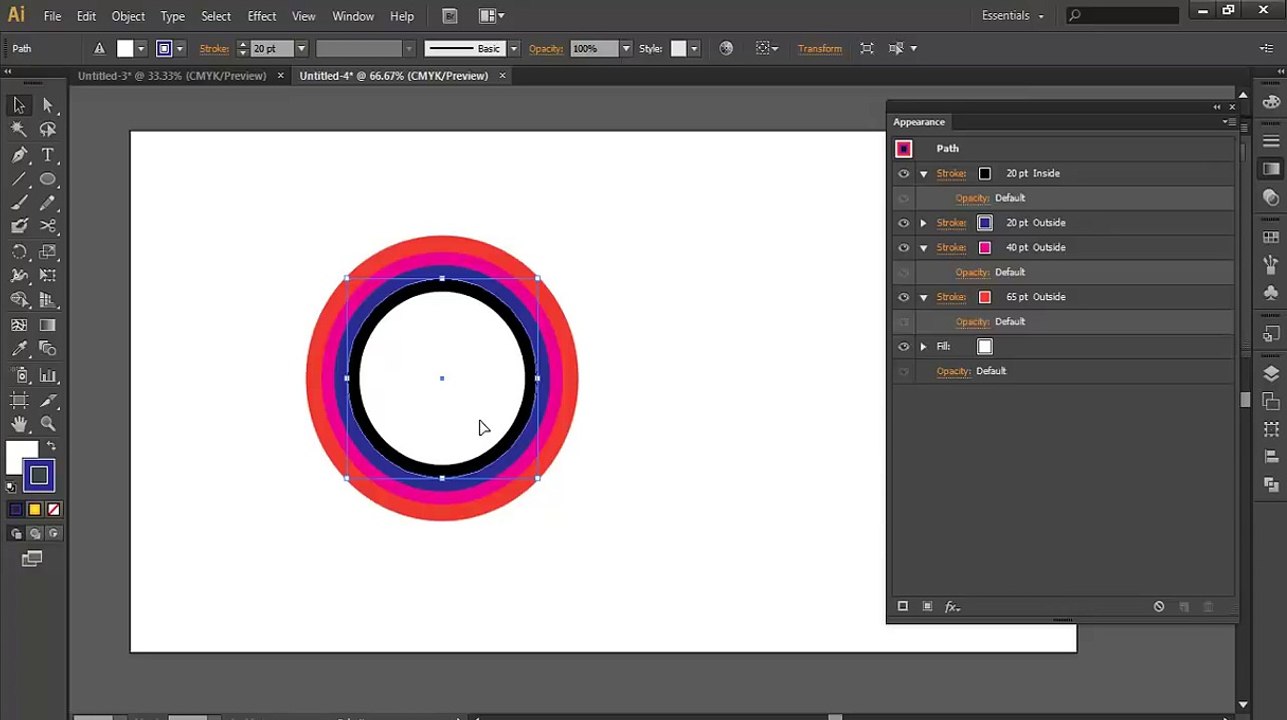Open Add New Effect fx menu
The width and height of the screenshot is (1287, 720).
click(952, 606)
